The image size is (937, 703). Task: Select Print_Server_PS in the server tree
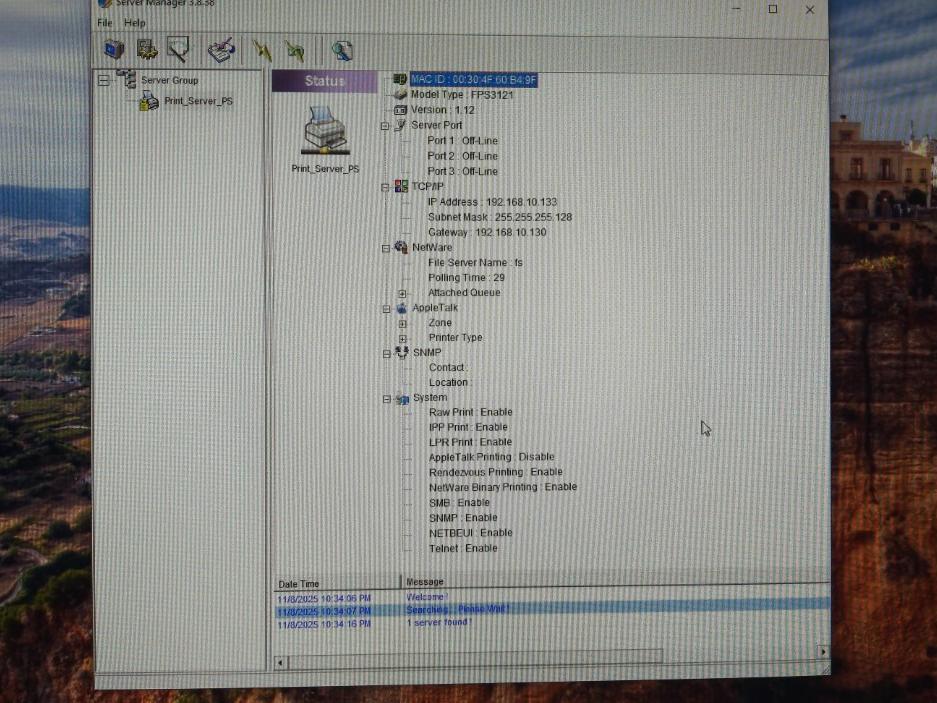[x=198, y=101]
